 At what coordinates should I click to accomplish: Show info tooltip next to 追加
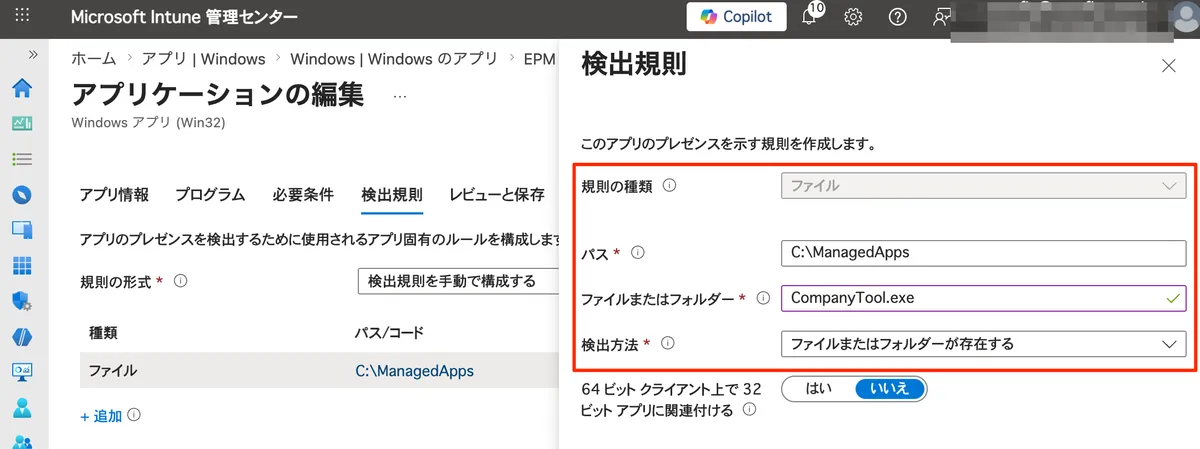(134, 415)
